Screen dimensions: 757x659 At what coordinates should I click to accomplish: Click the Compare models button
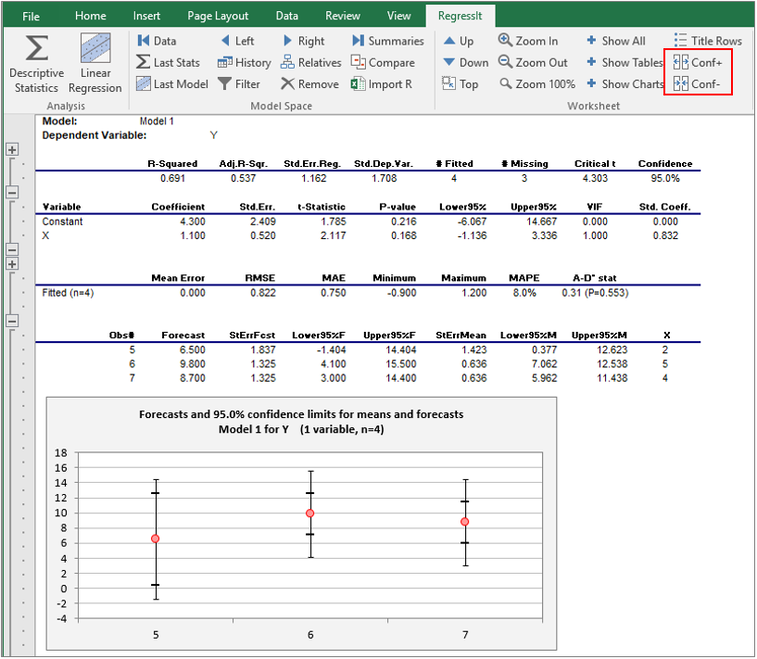[x=383, y=62]
